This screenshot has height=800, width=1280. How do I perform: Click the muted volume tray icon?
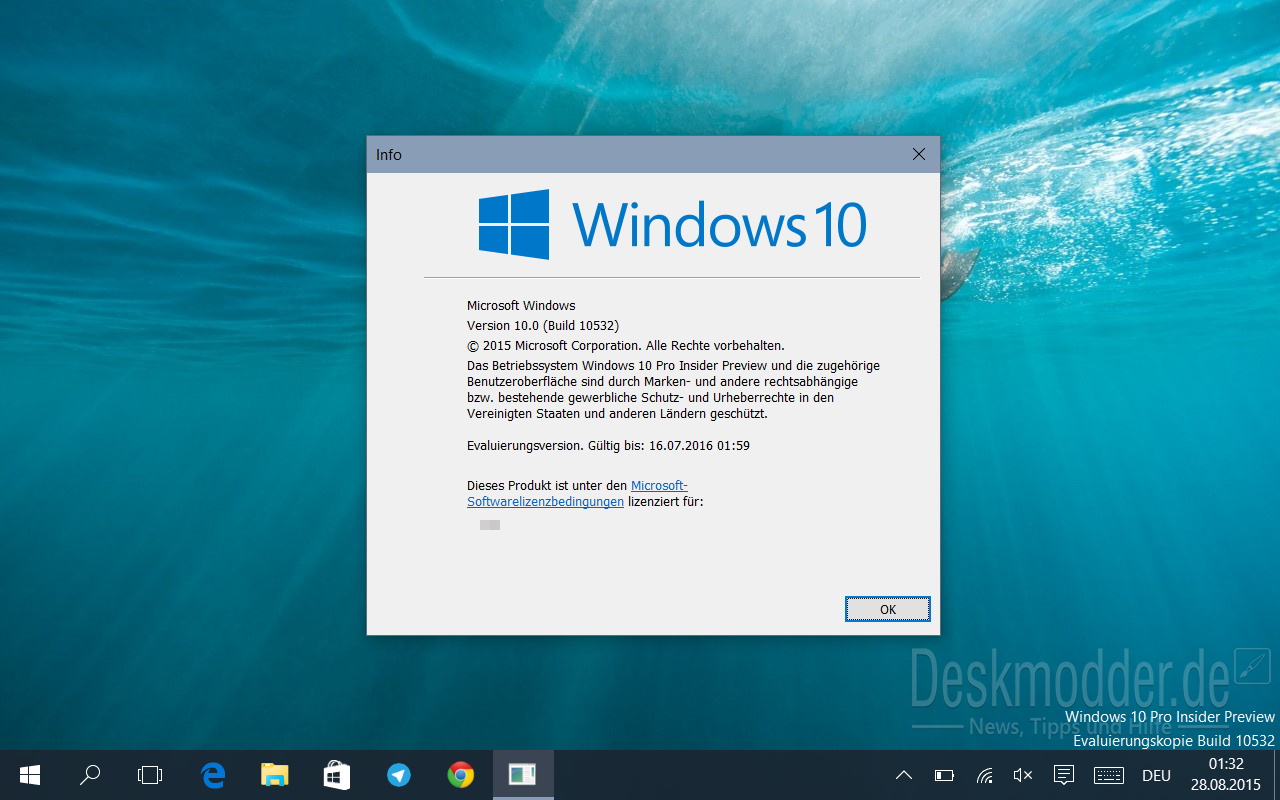[1023, 775]
